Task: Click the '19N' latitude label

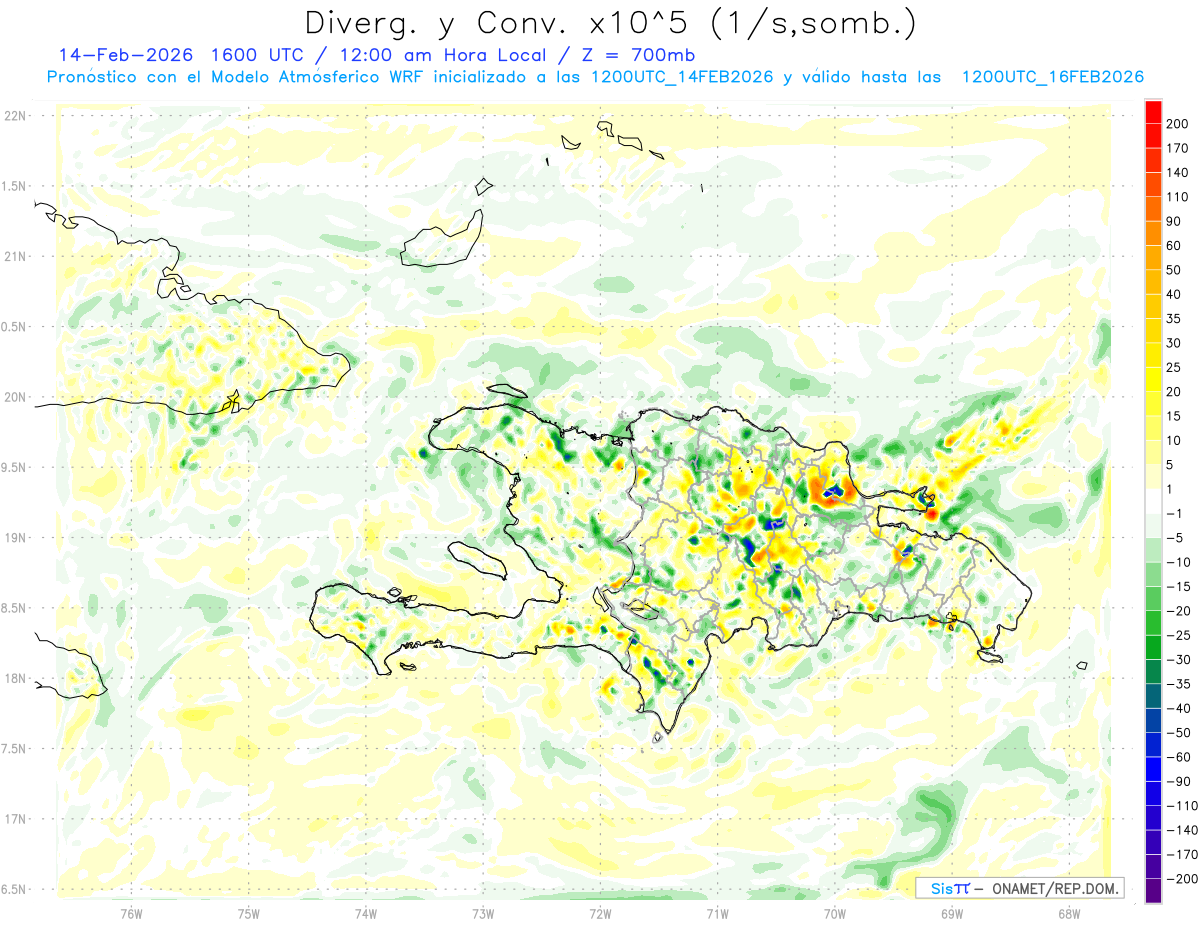Action: click(x=15, y=538)
